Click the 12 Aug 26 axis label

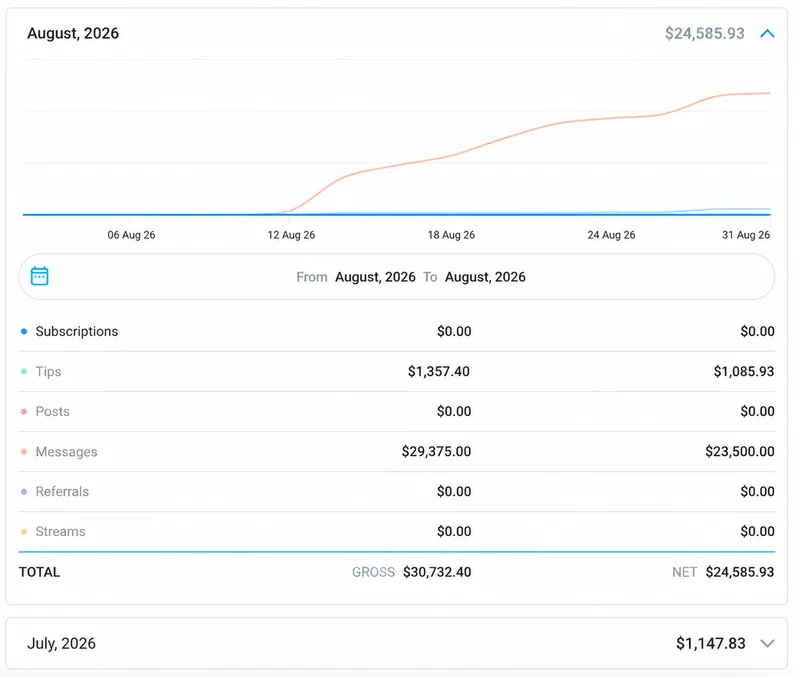click(x=291, y=235)
